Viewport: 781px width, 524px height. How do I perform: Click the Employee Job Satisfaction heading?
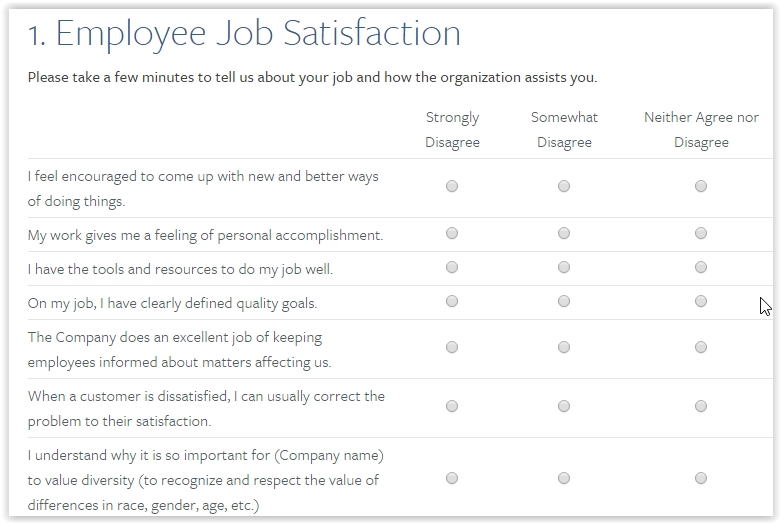tap(244, 34)
